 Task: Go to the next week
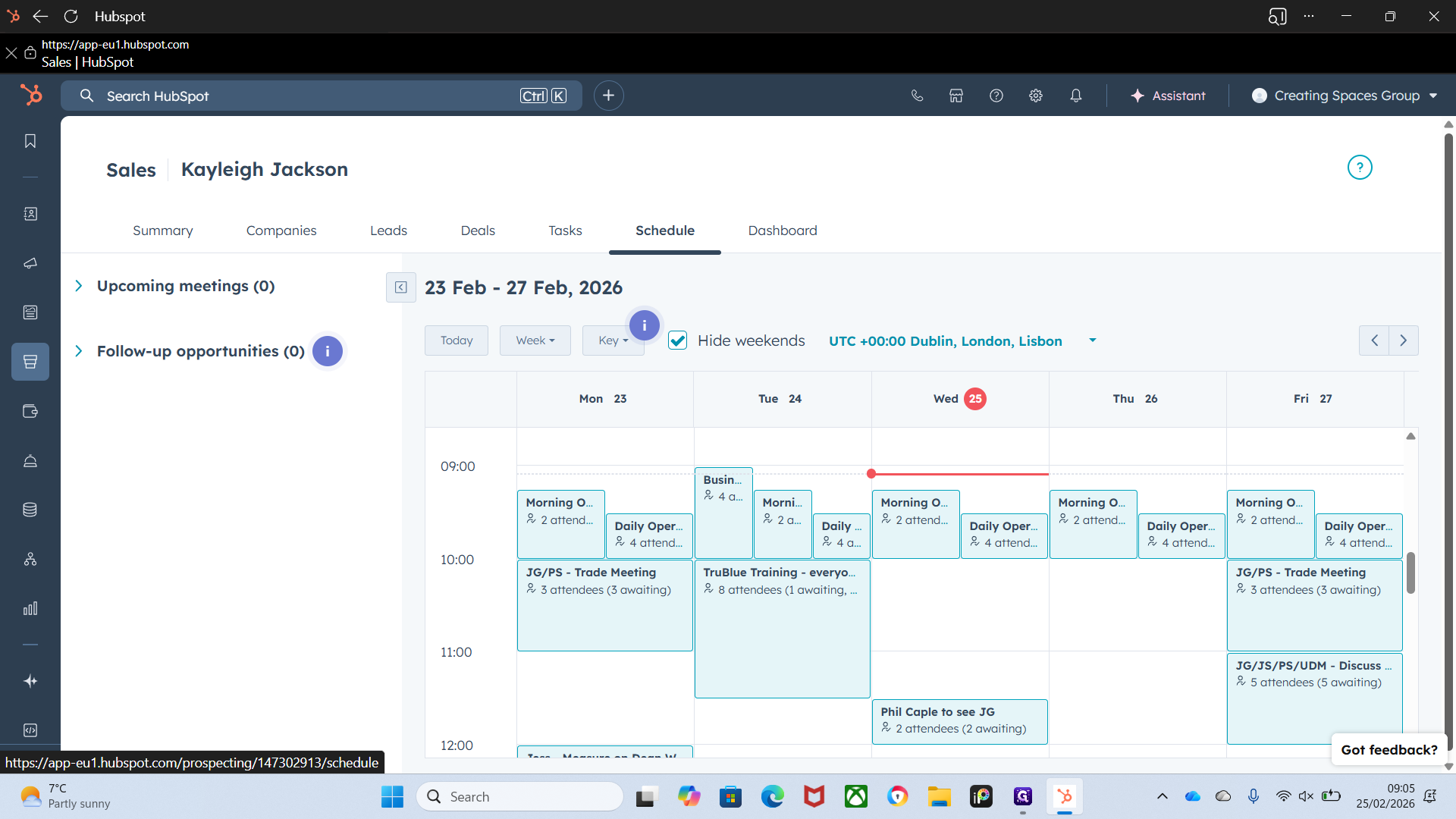tap(1404, 340)
